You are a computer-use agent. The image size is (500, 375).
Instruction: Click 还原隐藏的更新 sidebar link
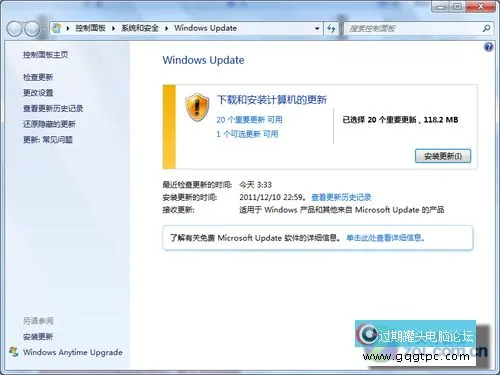click(x=49, y=124)
